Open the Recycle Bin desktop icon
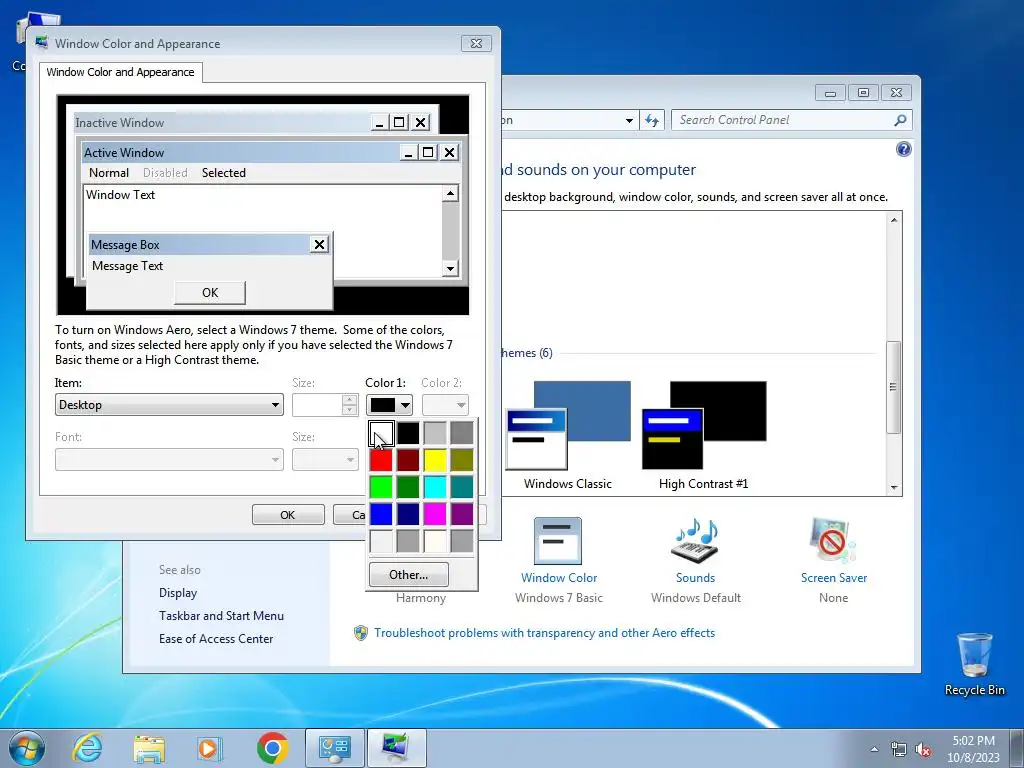Screen dimensions: 1024x768 point(974,664)
